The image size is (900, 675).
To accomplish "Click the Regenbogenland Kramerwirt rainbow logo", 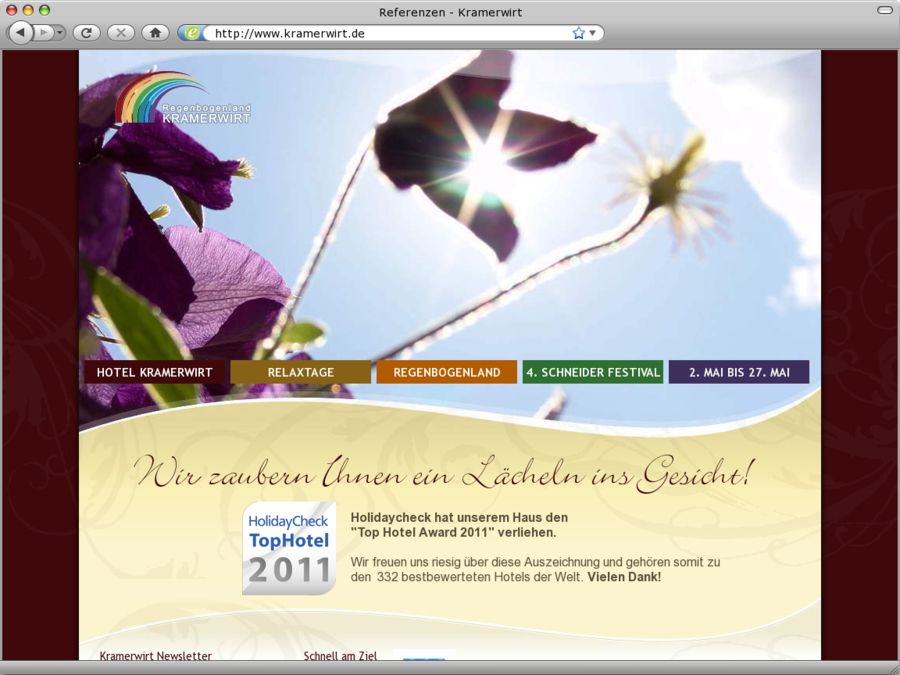I will click(181, 99).
